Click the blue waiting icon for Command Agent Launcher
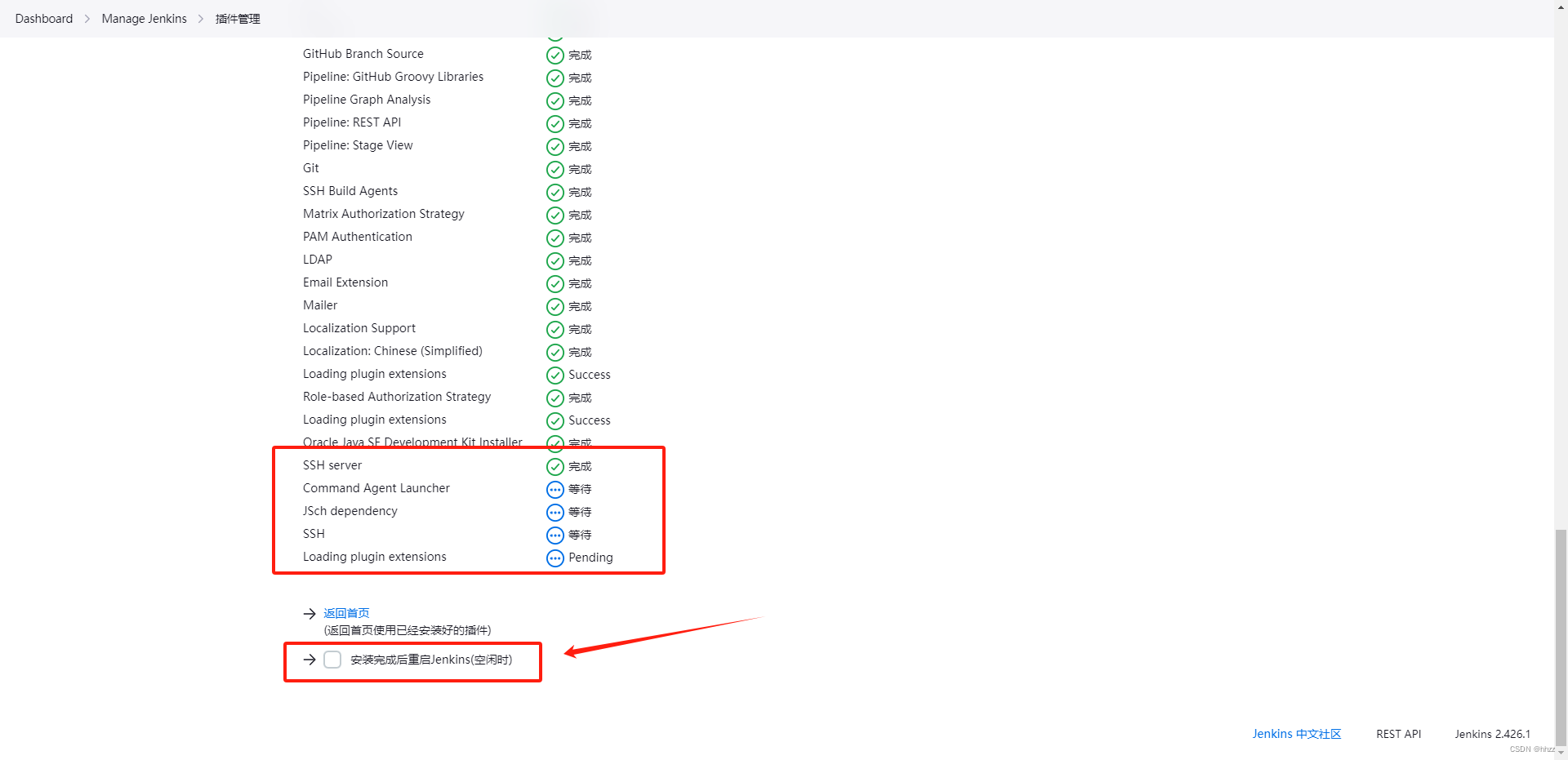The height and width of the screenshot is (760, 1568). coord(555,490)
